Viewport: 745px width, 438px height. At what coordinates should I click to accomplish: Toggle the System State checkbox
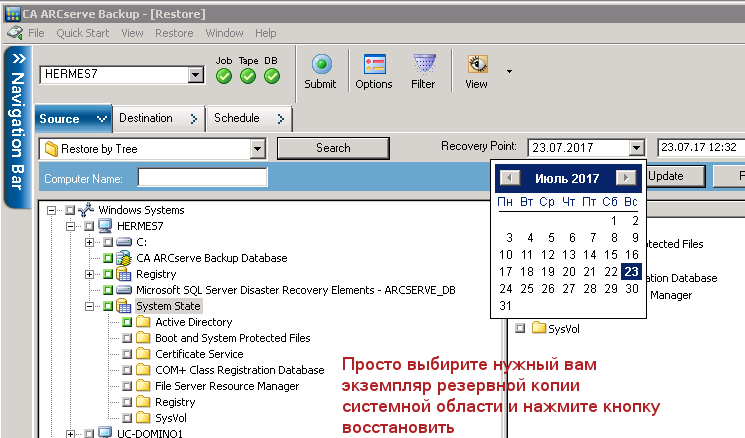click(108, 306)
